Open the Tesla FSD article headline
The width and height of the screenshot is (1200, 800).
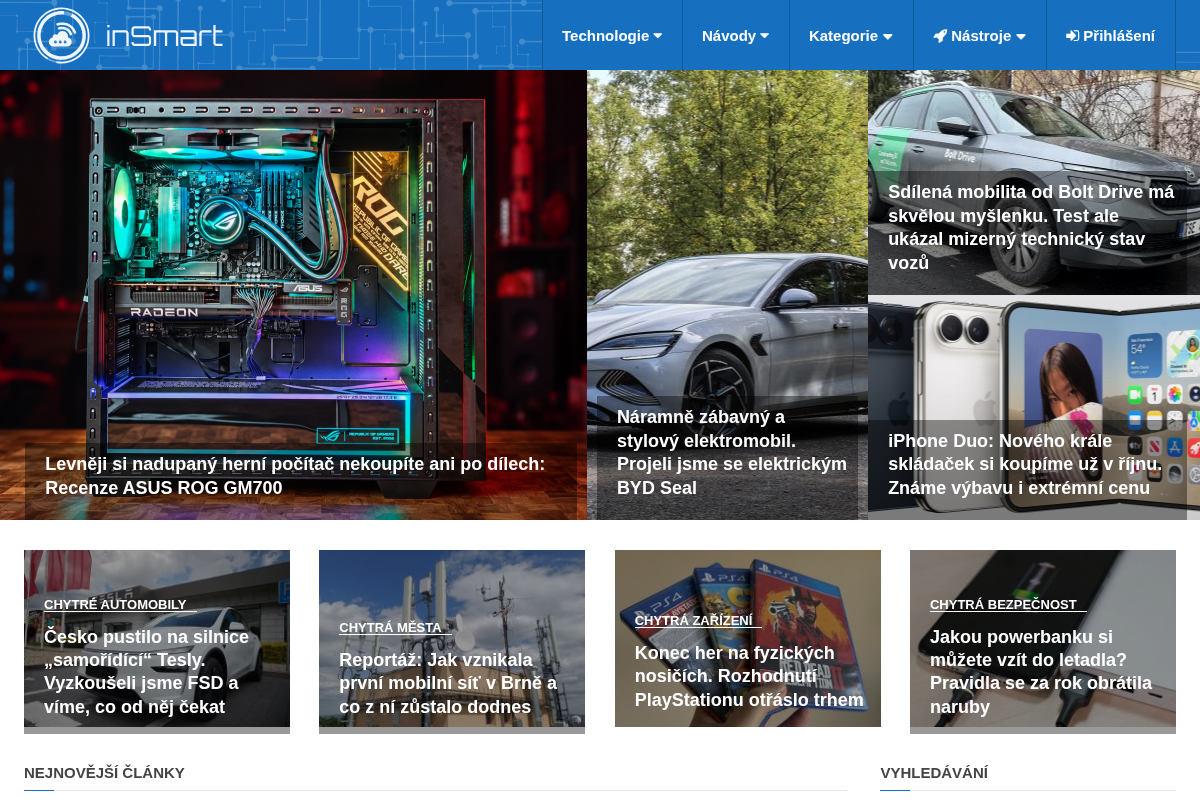tap(146, 672)
